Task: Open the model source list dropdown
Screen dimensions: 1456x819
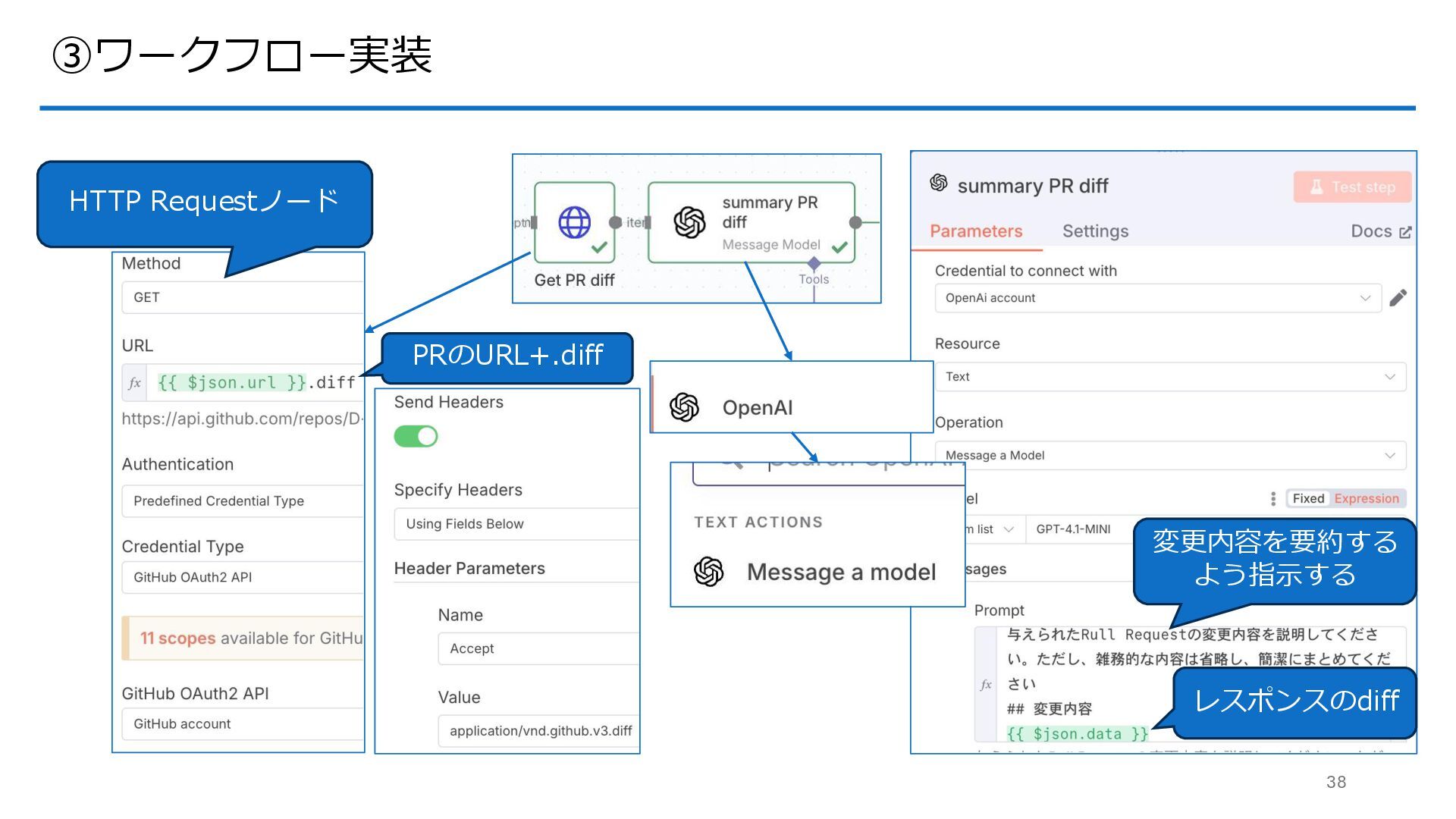Action: click(x=994, y=529)
